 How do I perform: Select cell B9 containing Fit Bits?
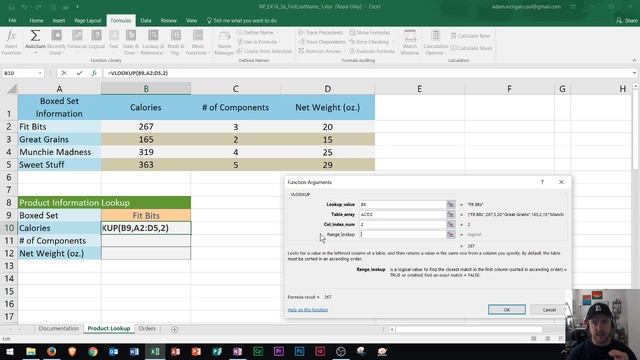(x=146, y=216)
